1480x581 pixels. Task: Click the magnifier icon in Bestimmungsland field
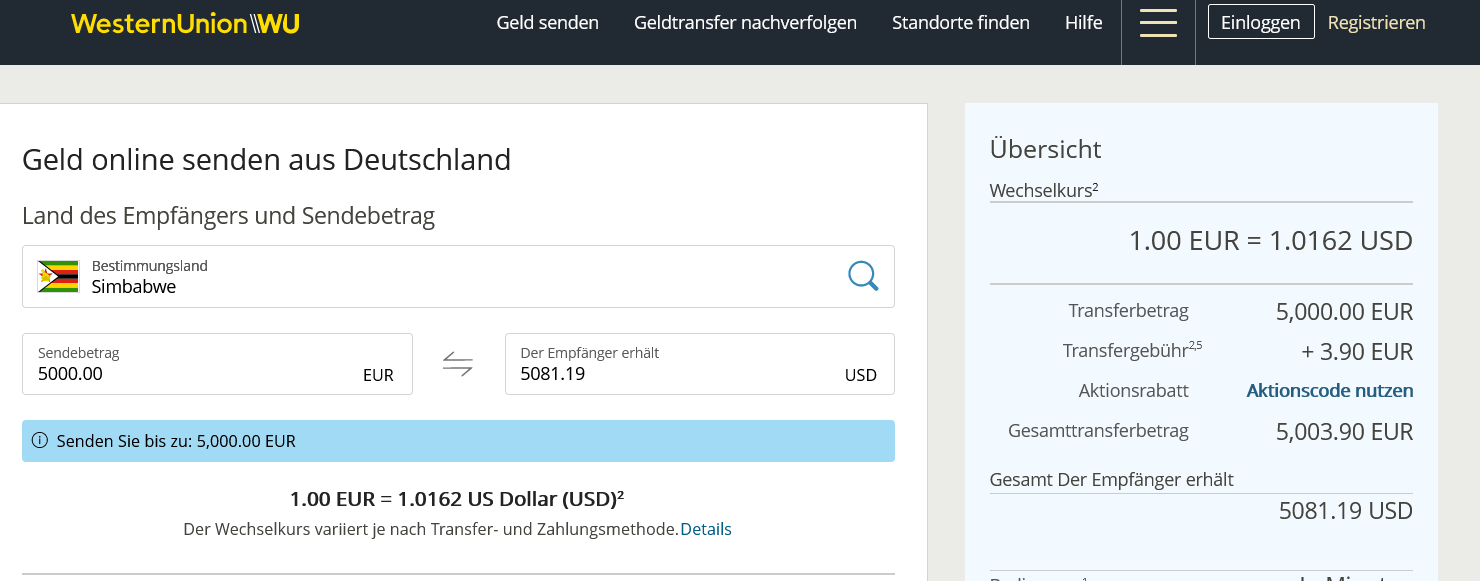pyautogui.click(x=862, y=276)
